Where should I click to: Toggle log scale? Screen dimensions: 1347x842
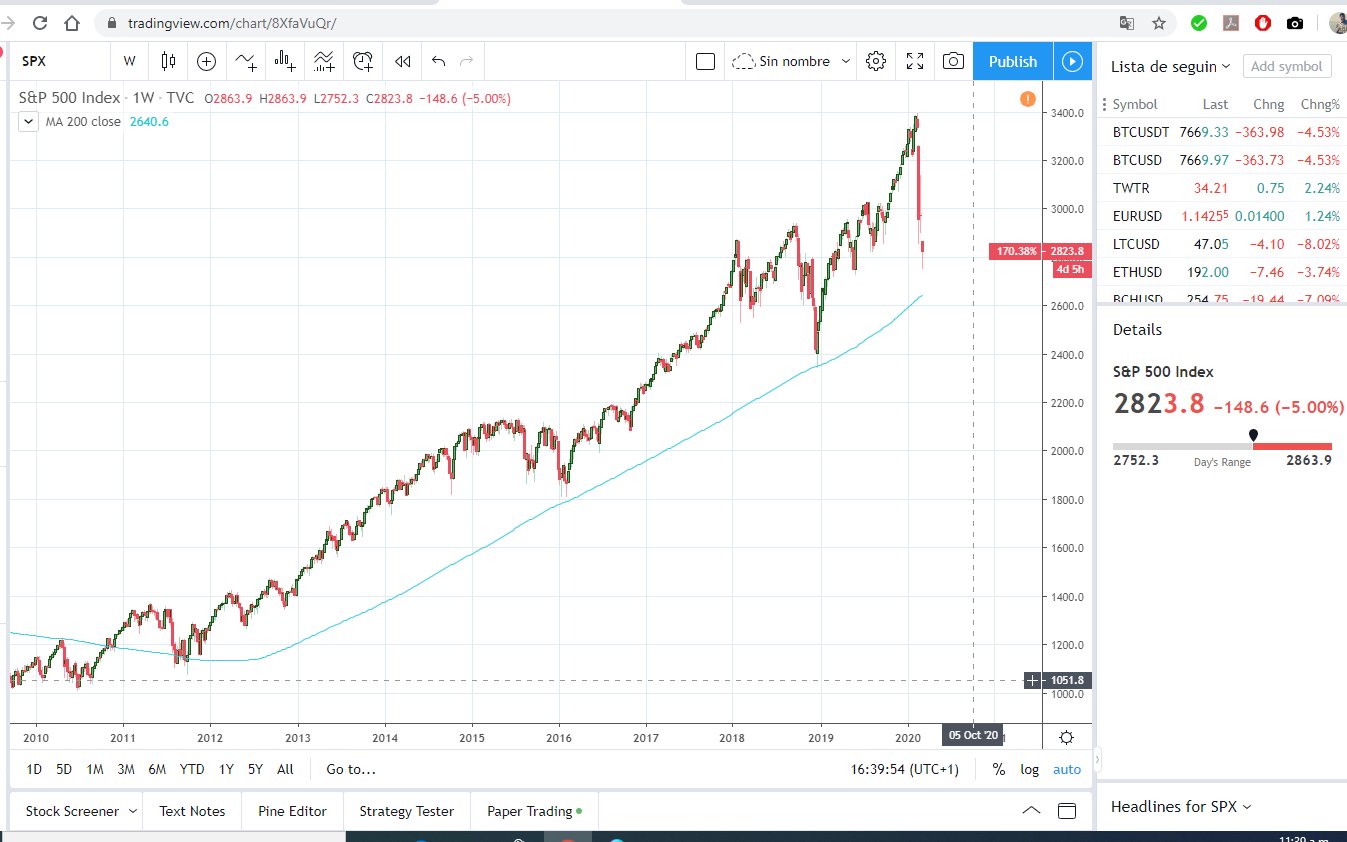[x=1029, y=769]
